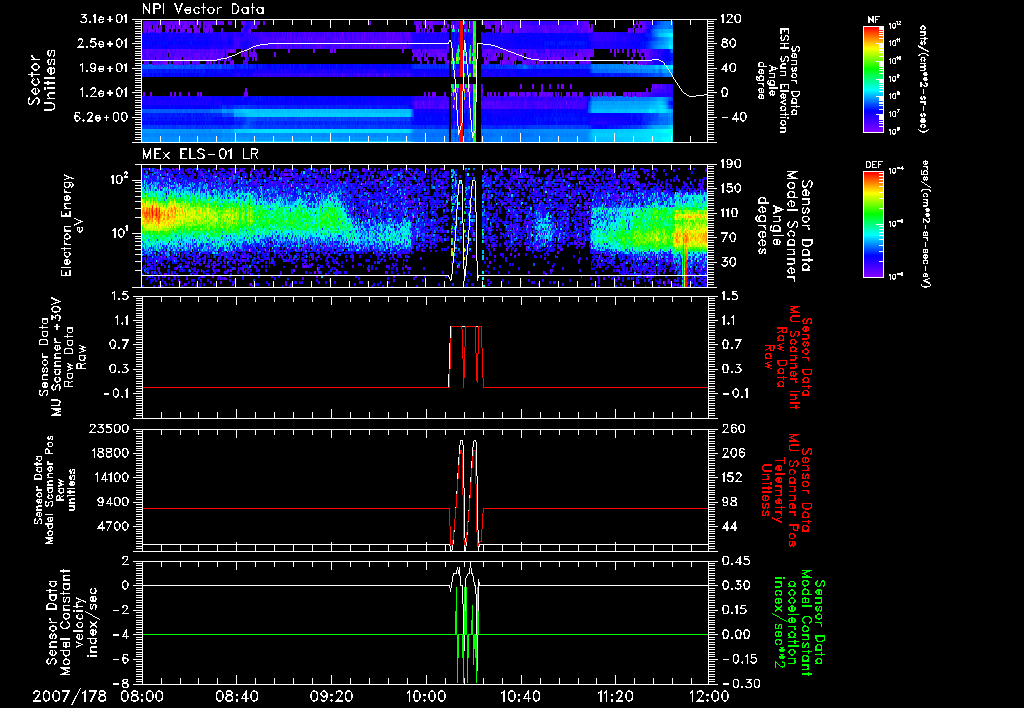Click the NPI Vector Data panel title

(203, 9)
